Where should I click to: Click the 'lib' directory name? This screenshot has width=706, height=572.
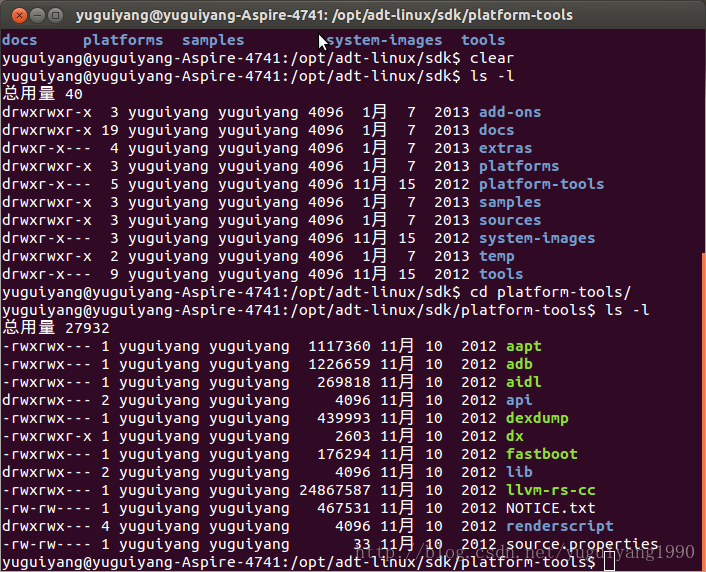pyautogui.click(x=519, y=472)
